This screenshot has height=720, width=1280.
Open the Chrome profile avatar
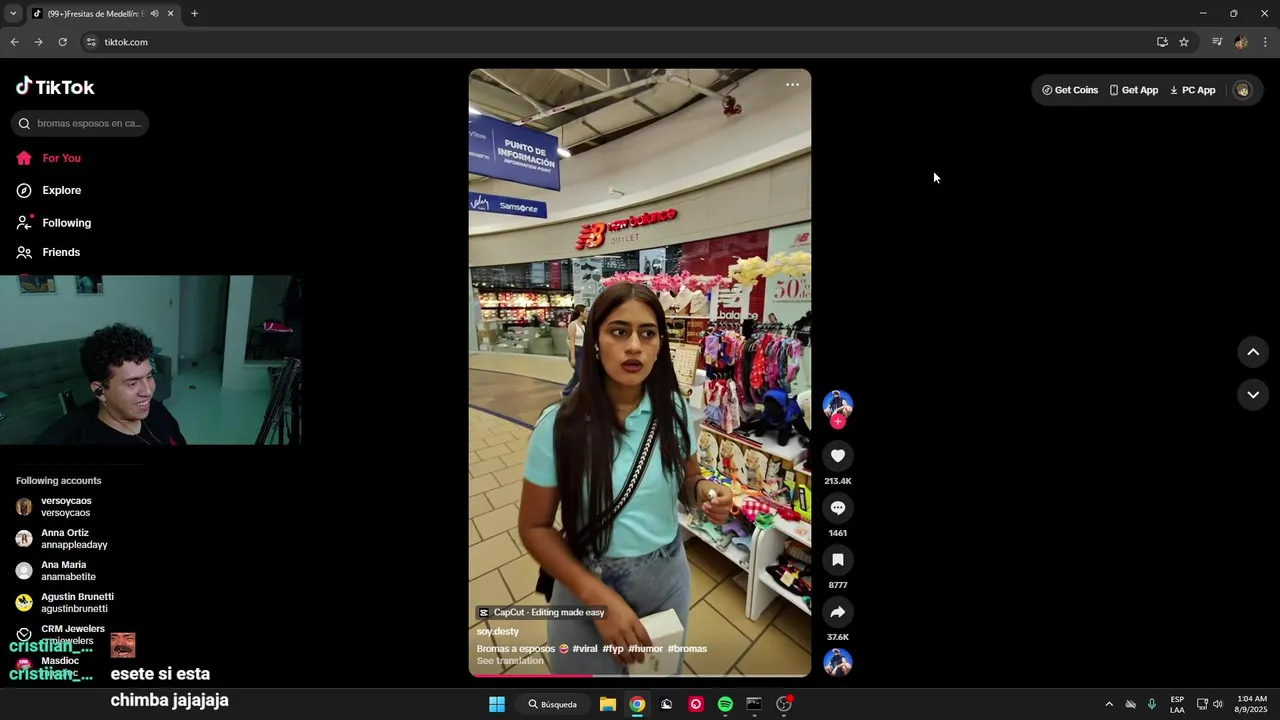coord(1241,42)
